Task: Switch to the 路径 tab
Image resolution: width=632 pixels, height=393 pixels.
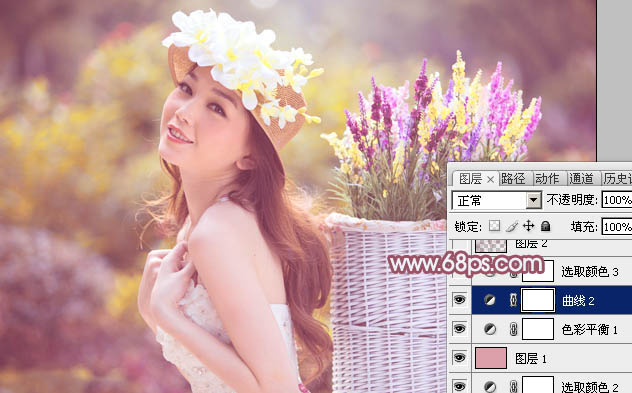Action: pos(513,179)
